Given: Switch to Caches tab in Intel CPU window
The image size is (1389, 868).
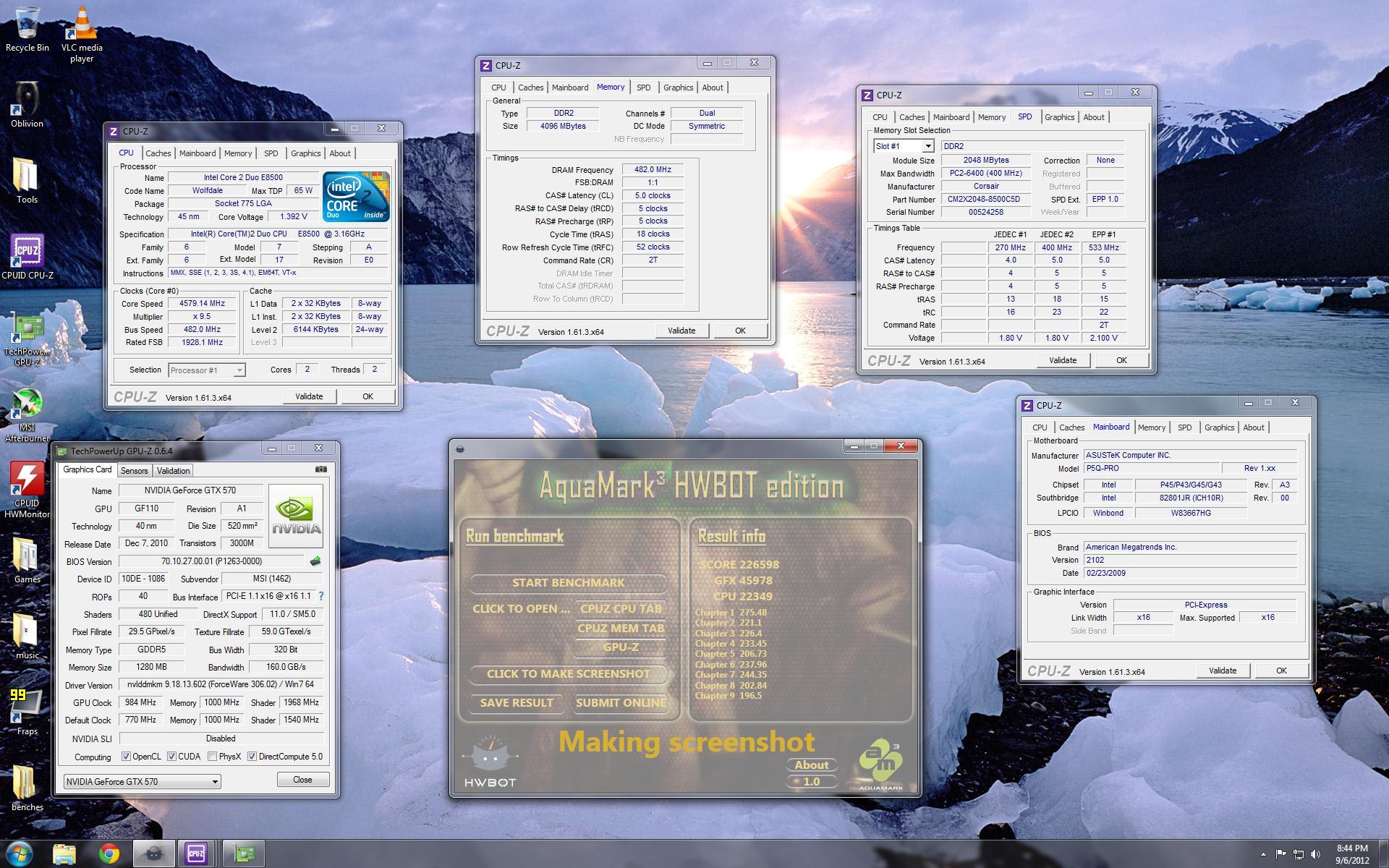Looking at the screenshot, I should click(158, 153).
